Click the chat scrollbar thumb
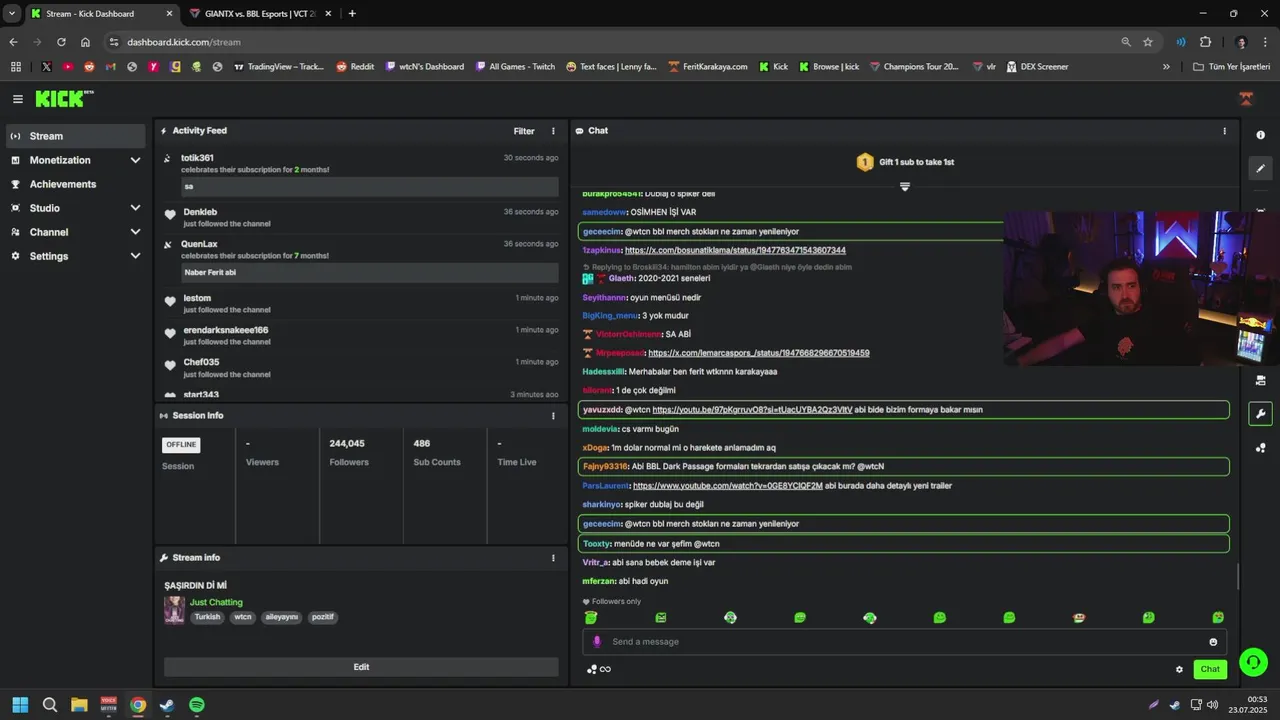The height and width of the screenshot is (720, 1280). coord(1239,577)
